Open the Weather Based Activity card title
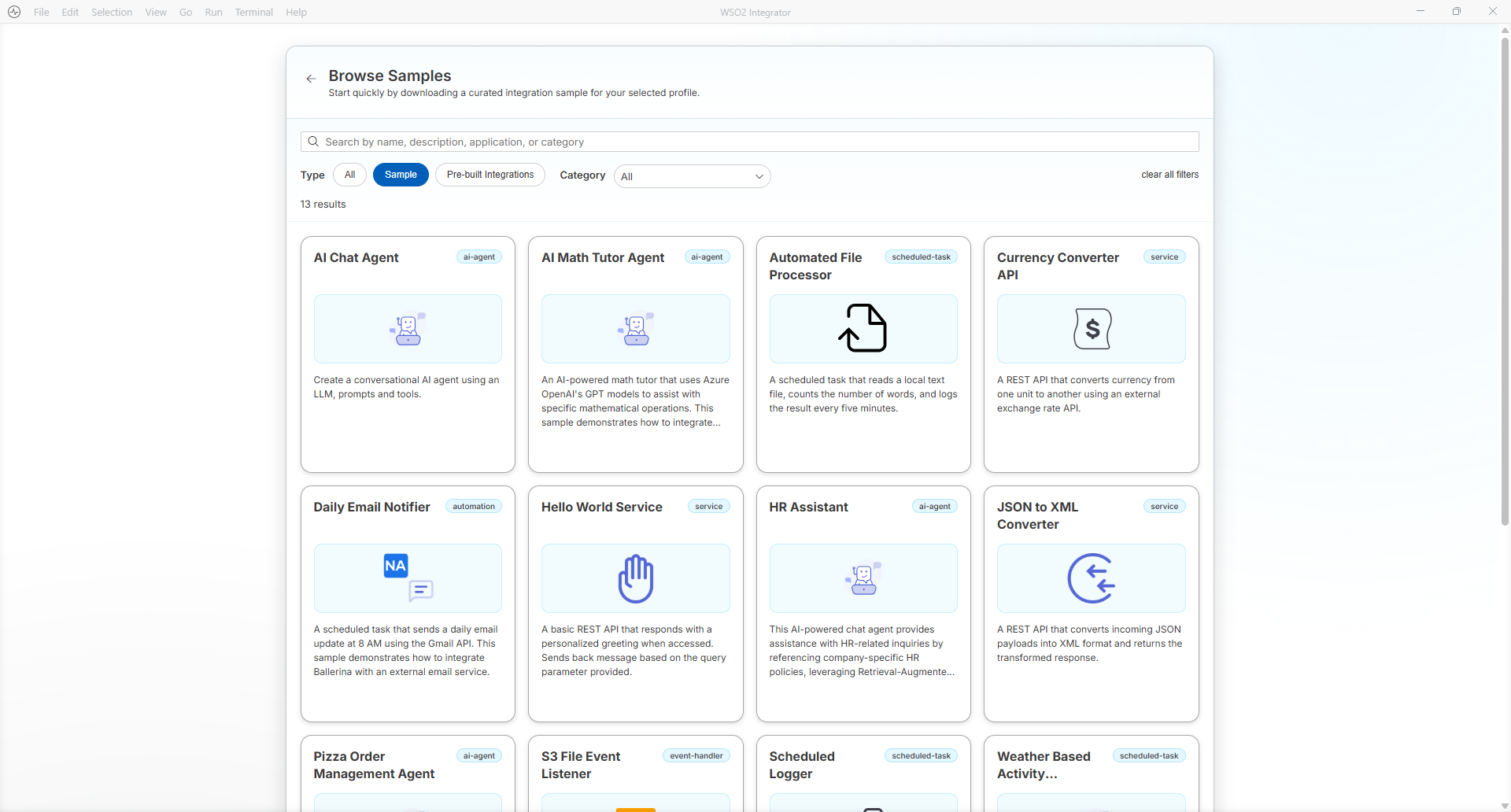This screenshot has height=812, width=1511. pos(1044,765)
